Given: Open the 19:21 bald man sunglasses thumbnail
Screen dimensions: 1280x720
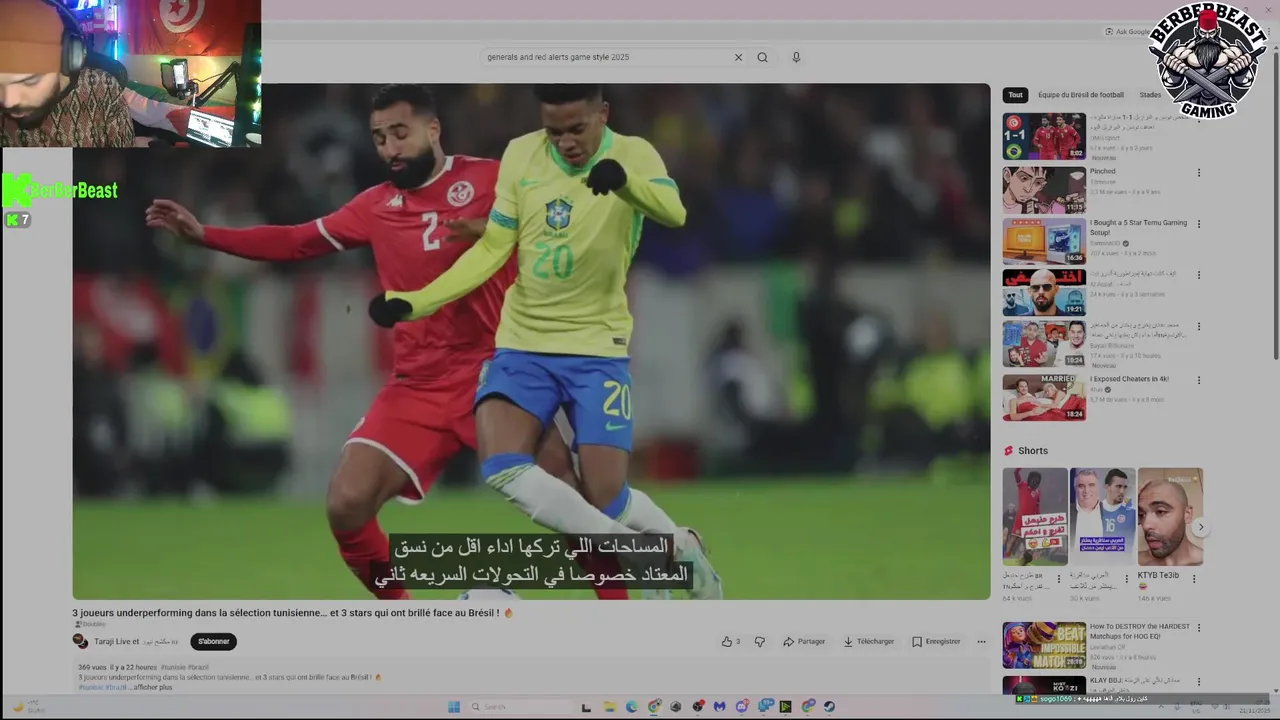Looking at the screenshot, I should [1044, 292].
